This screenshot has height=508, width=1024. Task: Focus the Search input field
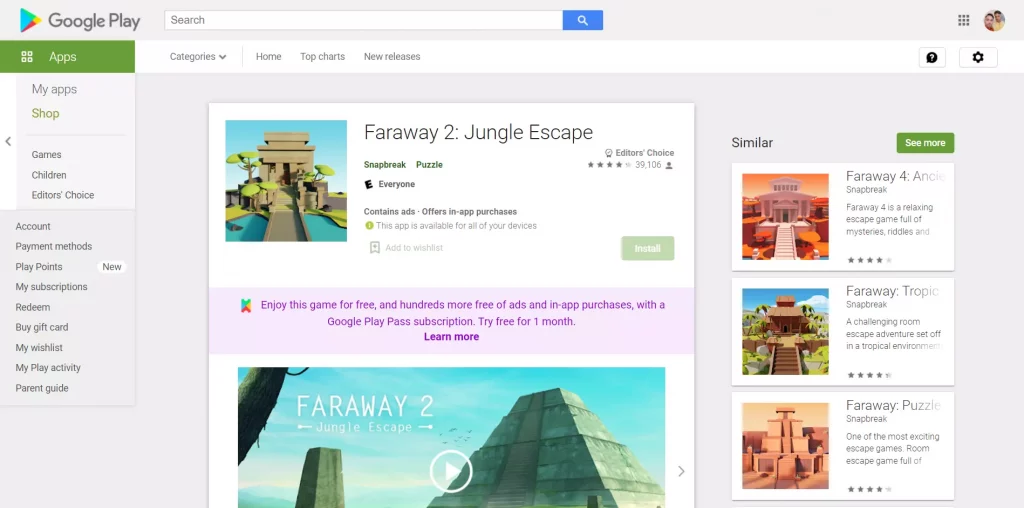point(363,20)
